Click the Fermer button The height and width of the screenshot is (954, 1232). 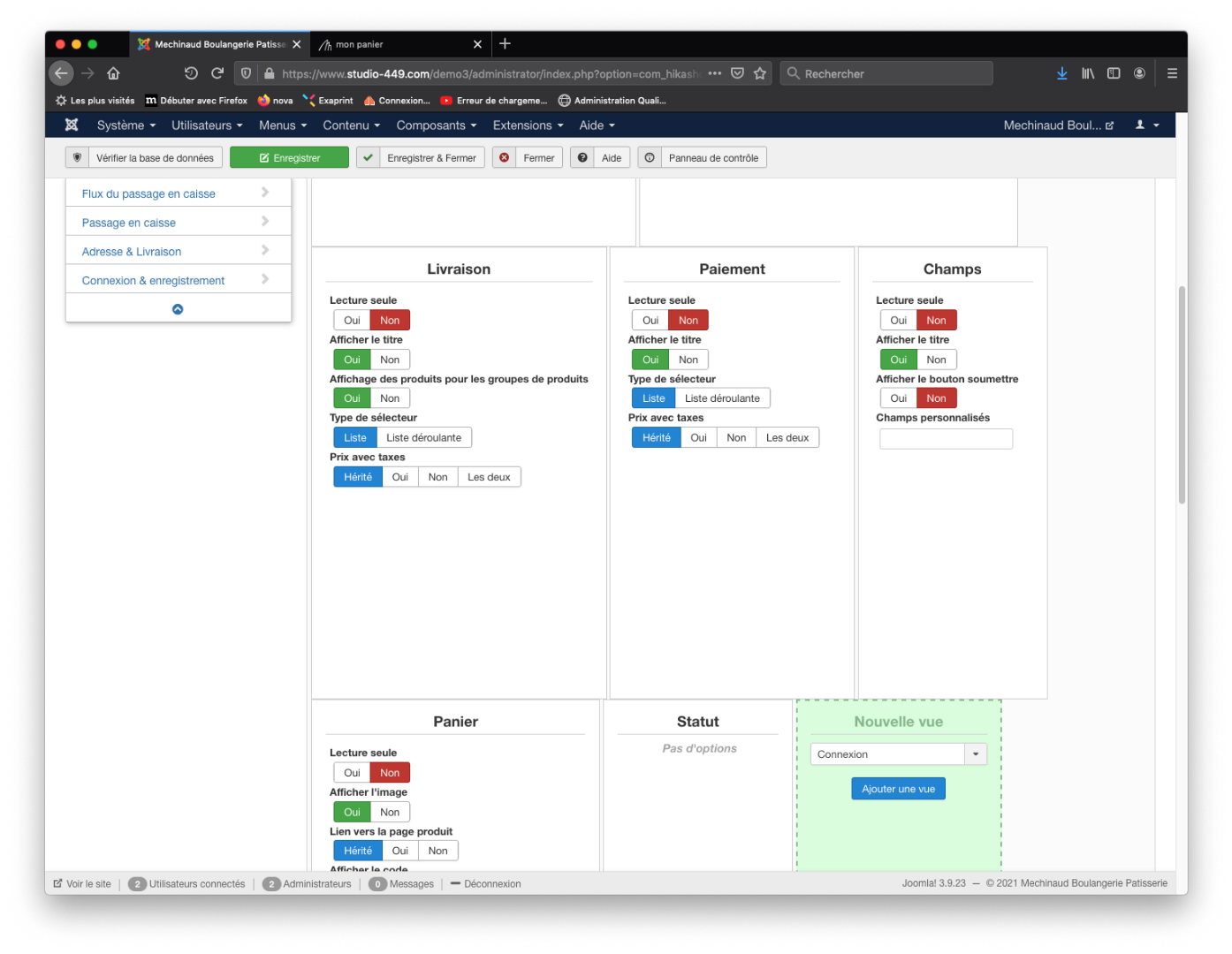tap(528, 157)
